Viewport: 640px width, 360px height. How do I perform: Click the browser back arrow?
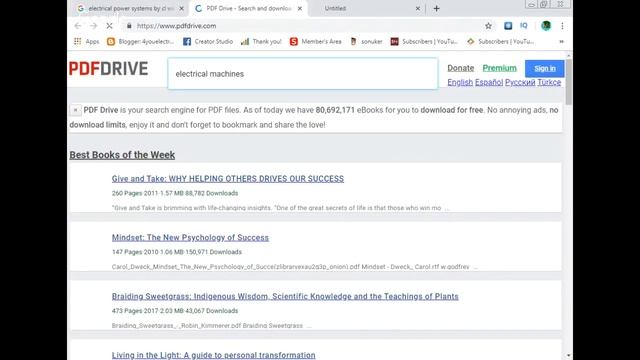(x=78, y=26)
